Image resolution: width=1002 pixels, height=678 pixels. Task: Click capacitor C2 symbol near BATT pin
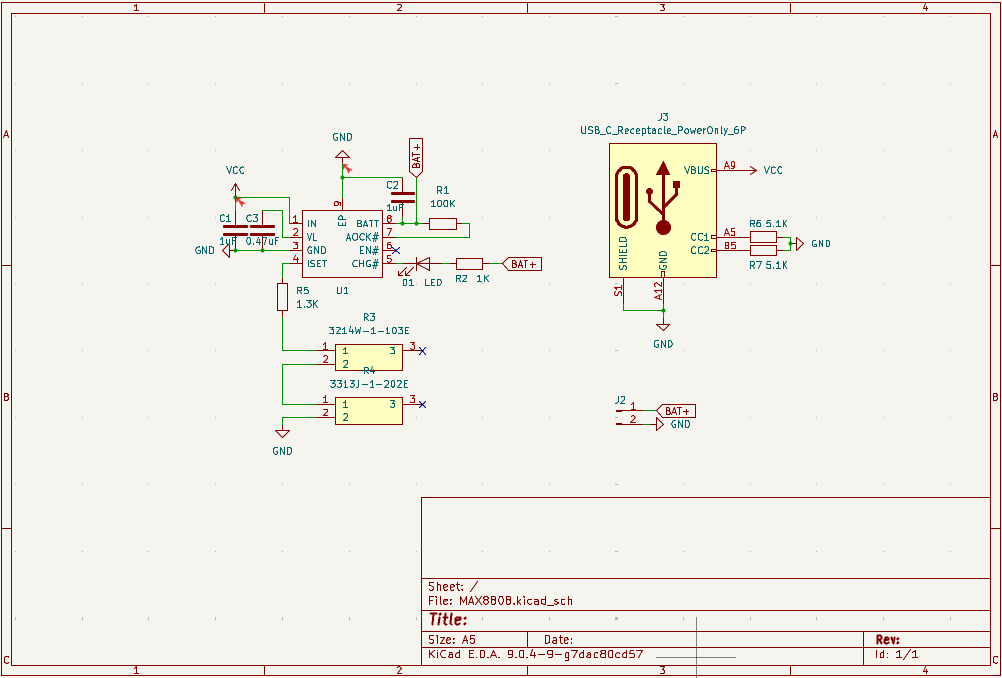point(402,197)
